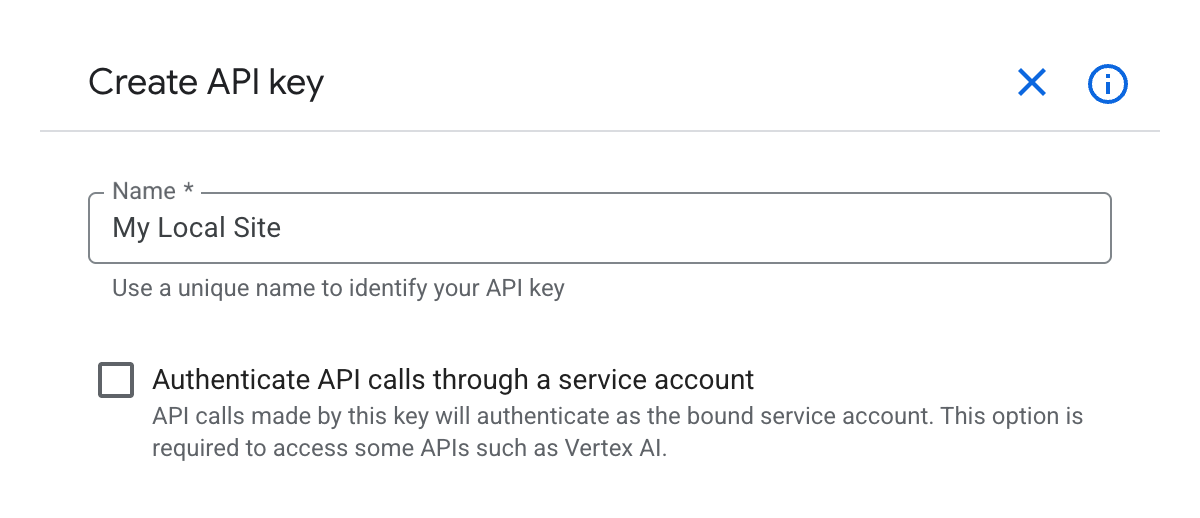
Task: Place cursor on the word "My" in Name
Action: pyautogui.click(x=131, y=228)
